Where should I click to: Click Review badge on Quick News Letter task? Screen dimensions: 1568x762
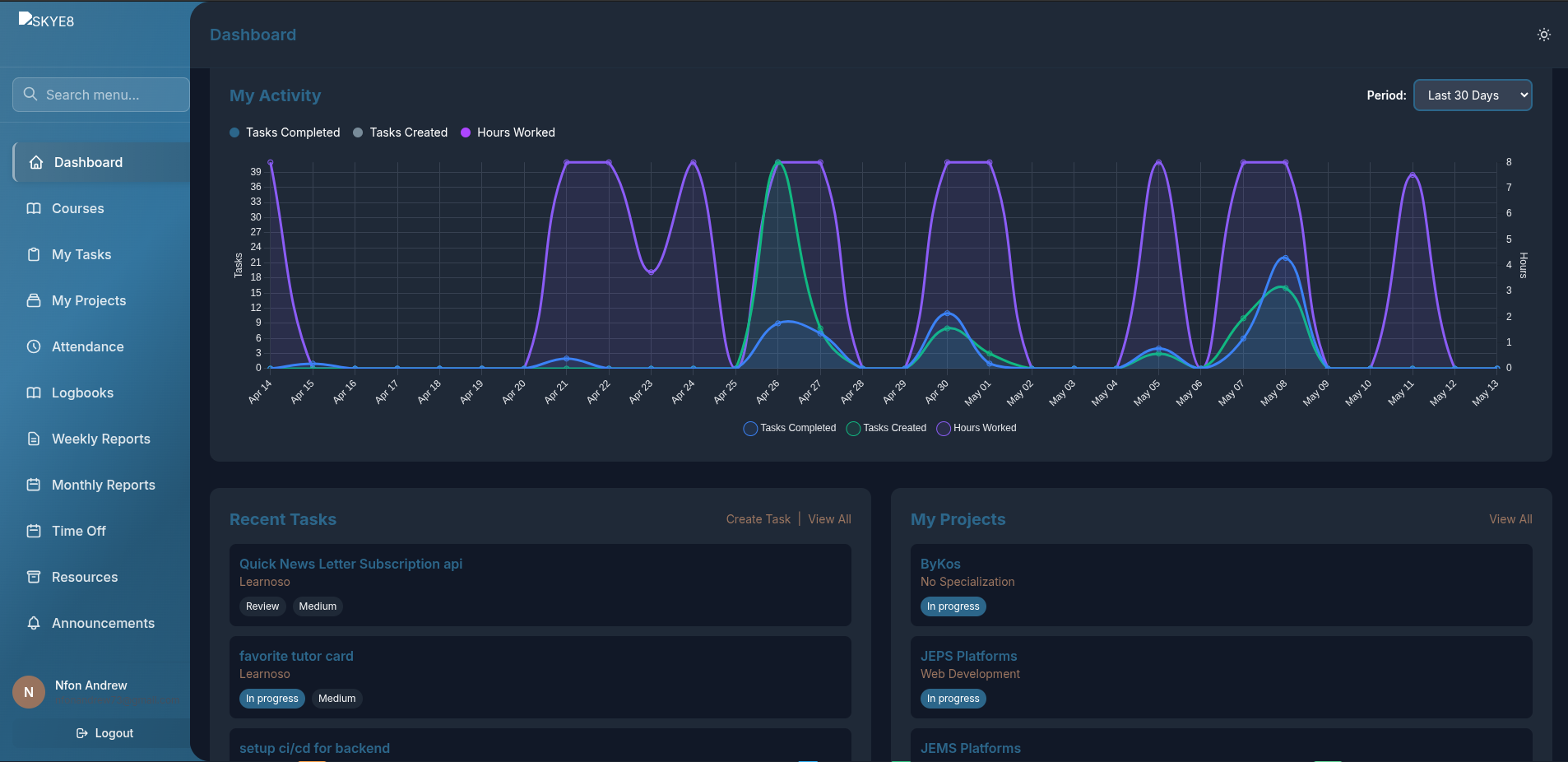click(x=262, y=606)
